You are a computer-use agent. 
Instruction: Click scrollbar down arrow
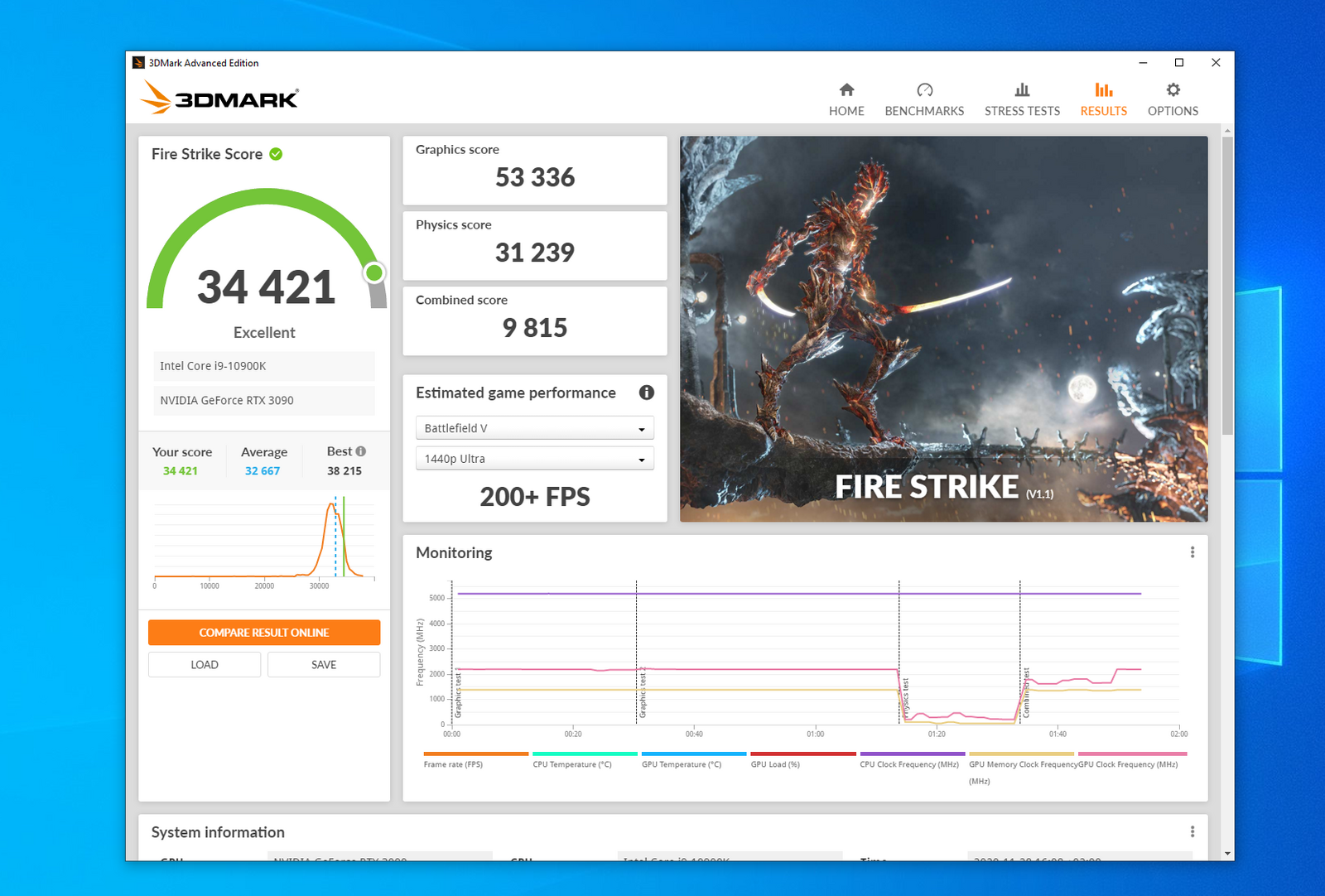click(1227, 854)
